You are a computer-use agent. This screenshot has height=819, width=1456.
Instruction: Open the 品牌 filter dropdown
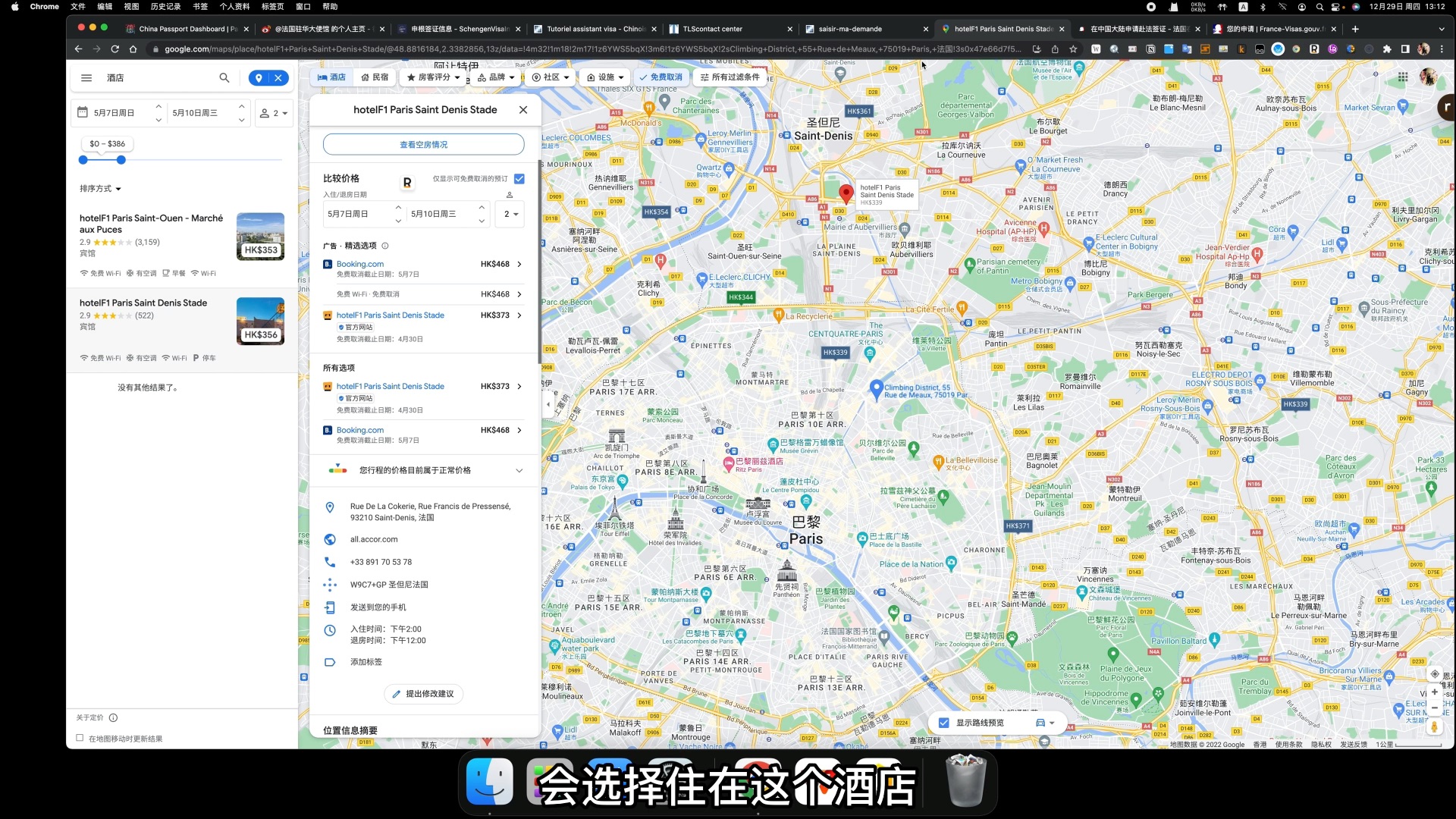click(496, 77)
